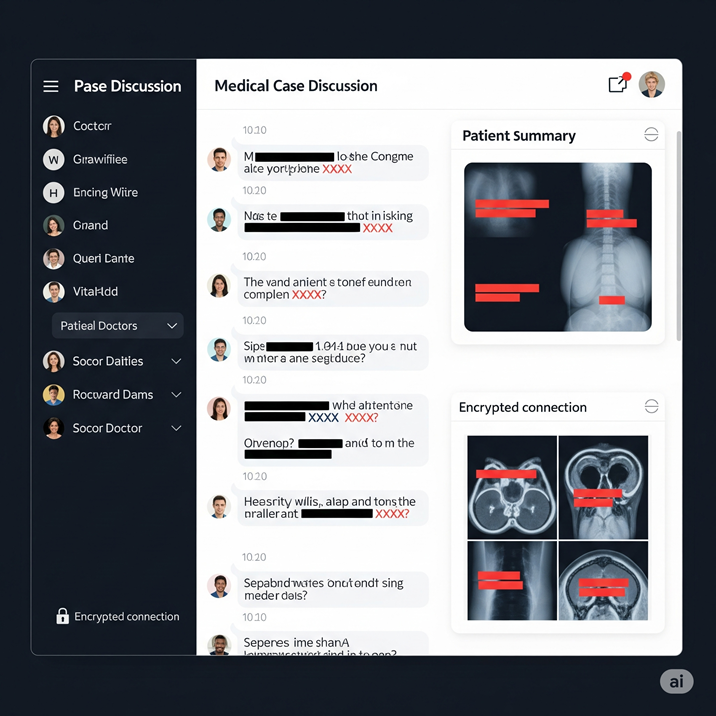This screenshot has width=716, height=716.
Task: Expand the Rocvard Dams chevron
Action: tap(176, 395)
